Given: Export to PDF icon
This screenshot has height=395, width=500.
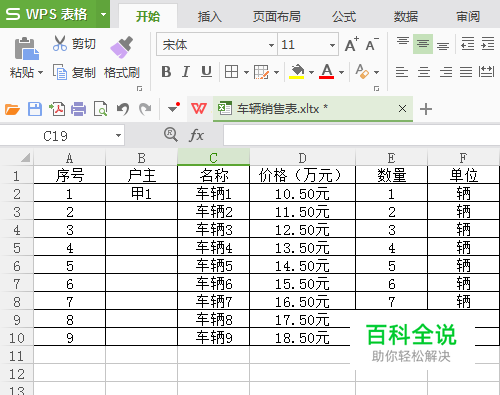Looking at the screenshot, I should pos(57,109).
